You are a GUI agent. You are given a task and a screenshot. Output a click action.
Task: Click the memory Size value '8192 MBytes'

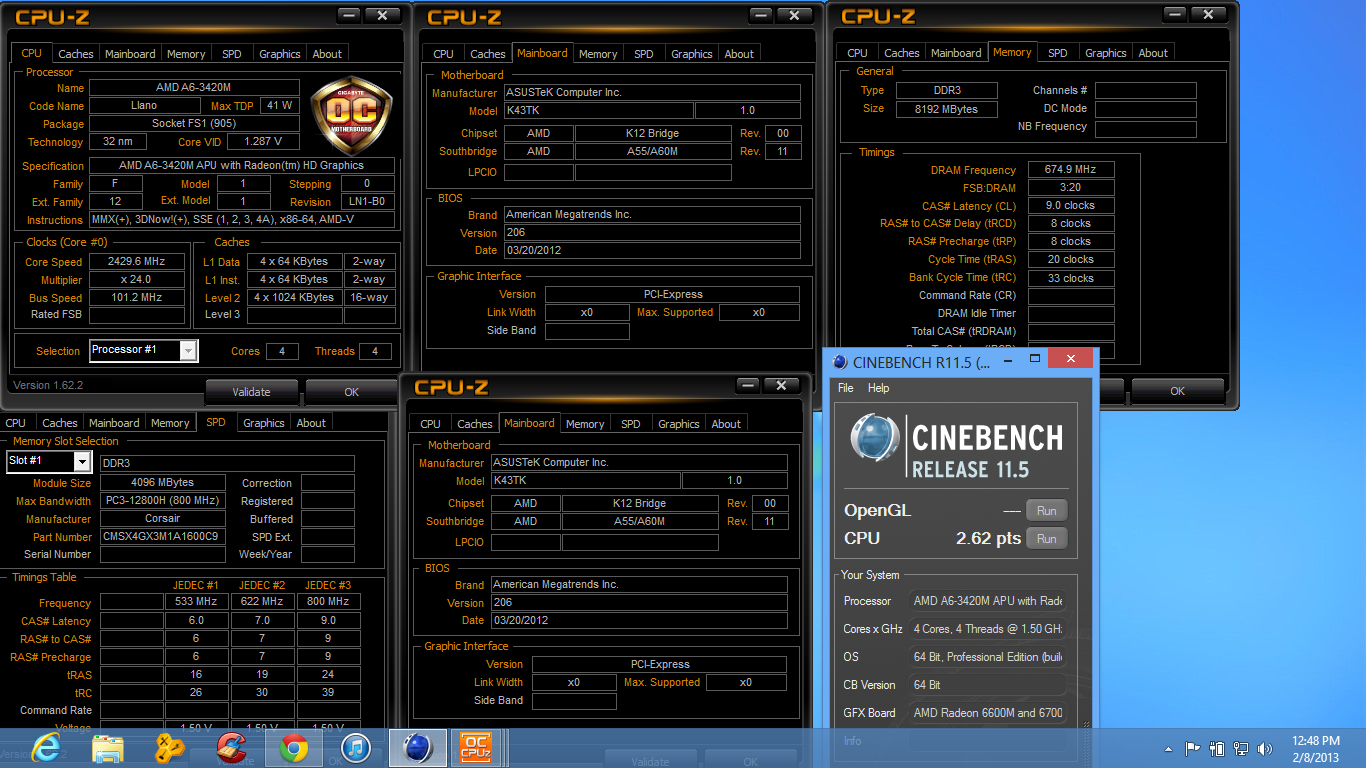pos(946,109)
